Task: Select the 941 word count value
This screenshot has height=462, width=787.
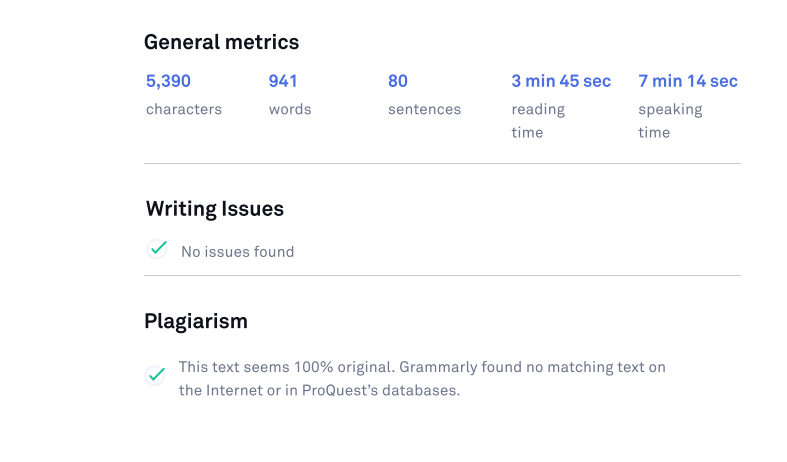Action: coord(283,81)
